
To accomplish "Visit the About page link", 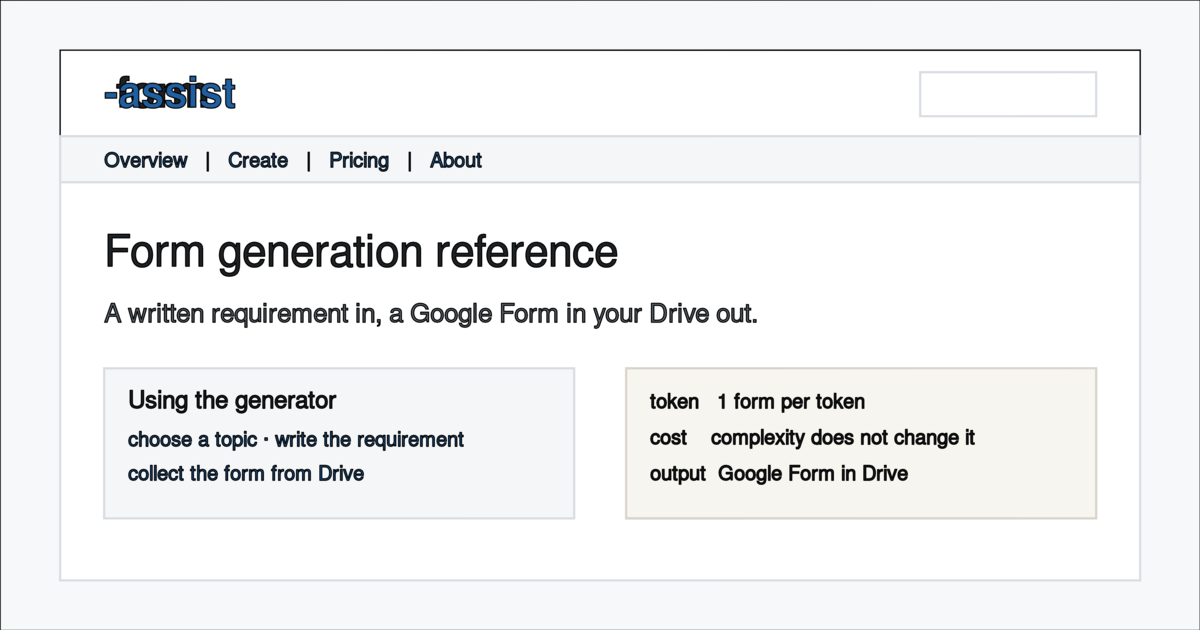I will coord(456,160).
